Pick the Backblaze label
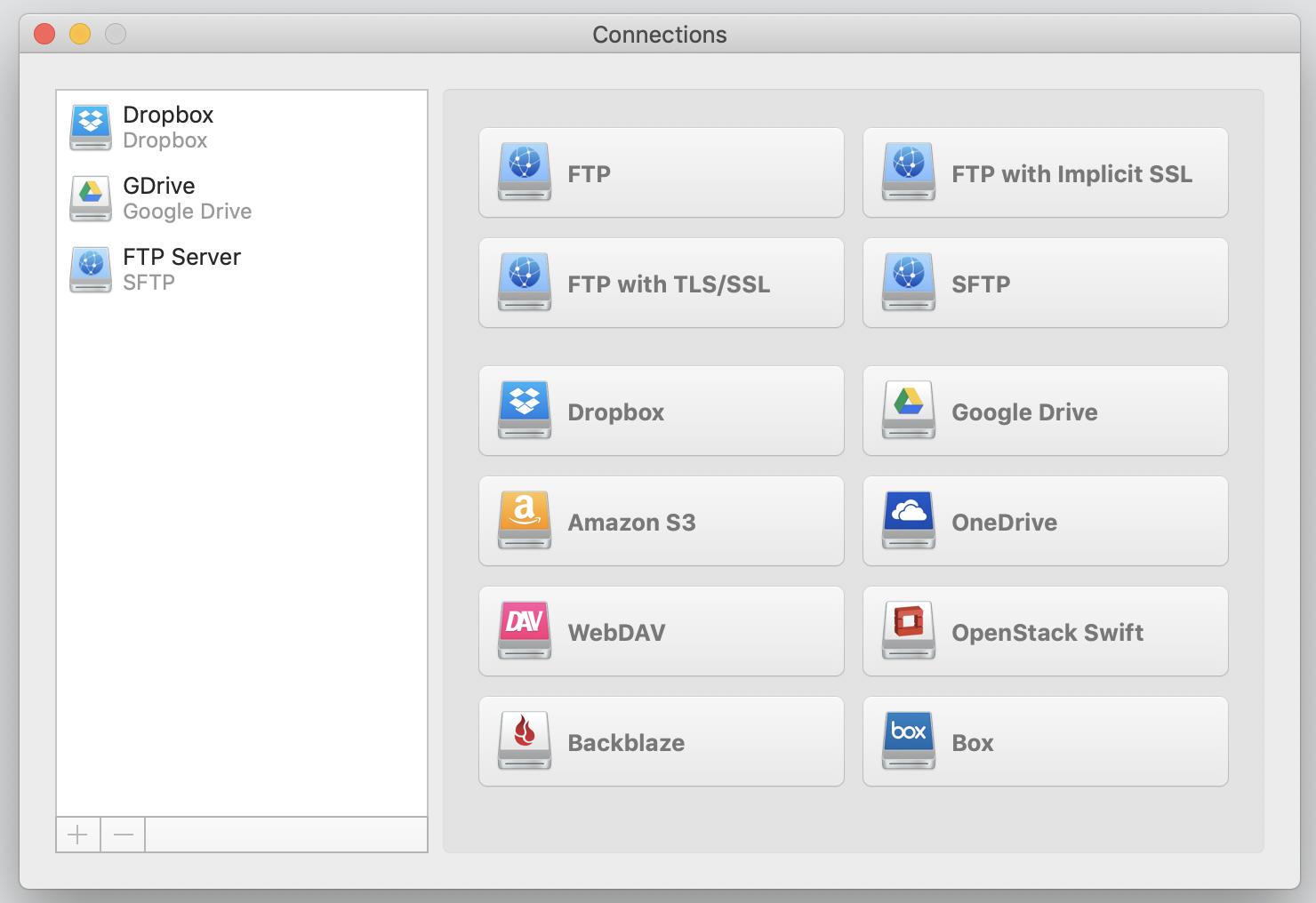Viewport: 1316px width, 903px height. coord(626,742)
